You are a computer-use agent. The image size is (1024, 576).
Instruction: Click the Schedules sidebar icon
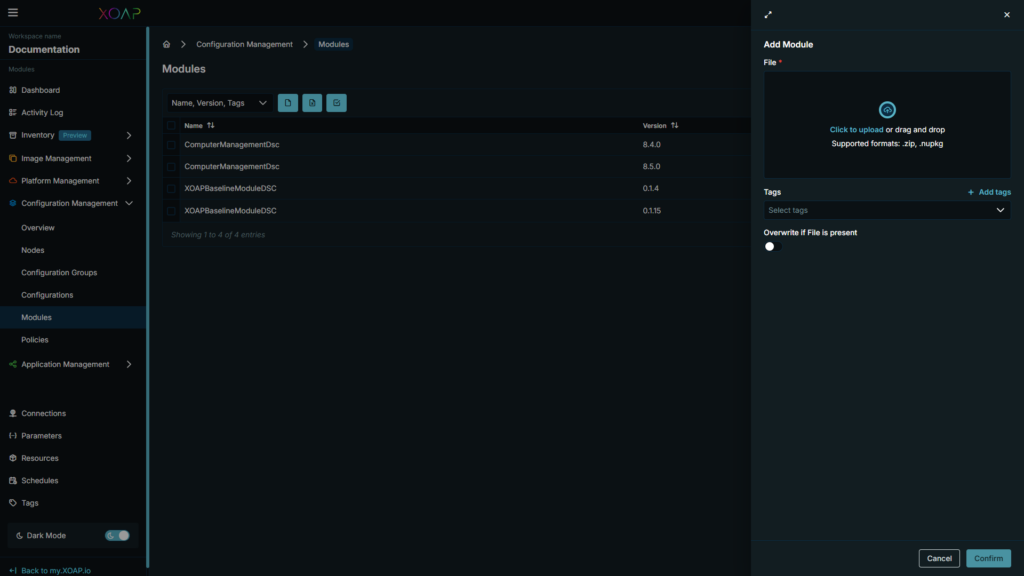pyautogui.click(x=12, y=481)
